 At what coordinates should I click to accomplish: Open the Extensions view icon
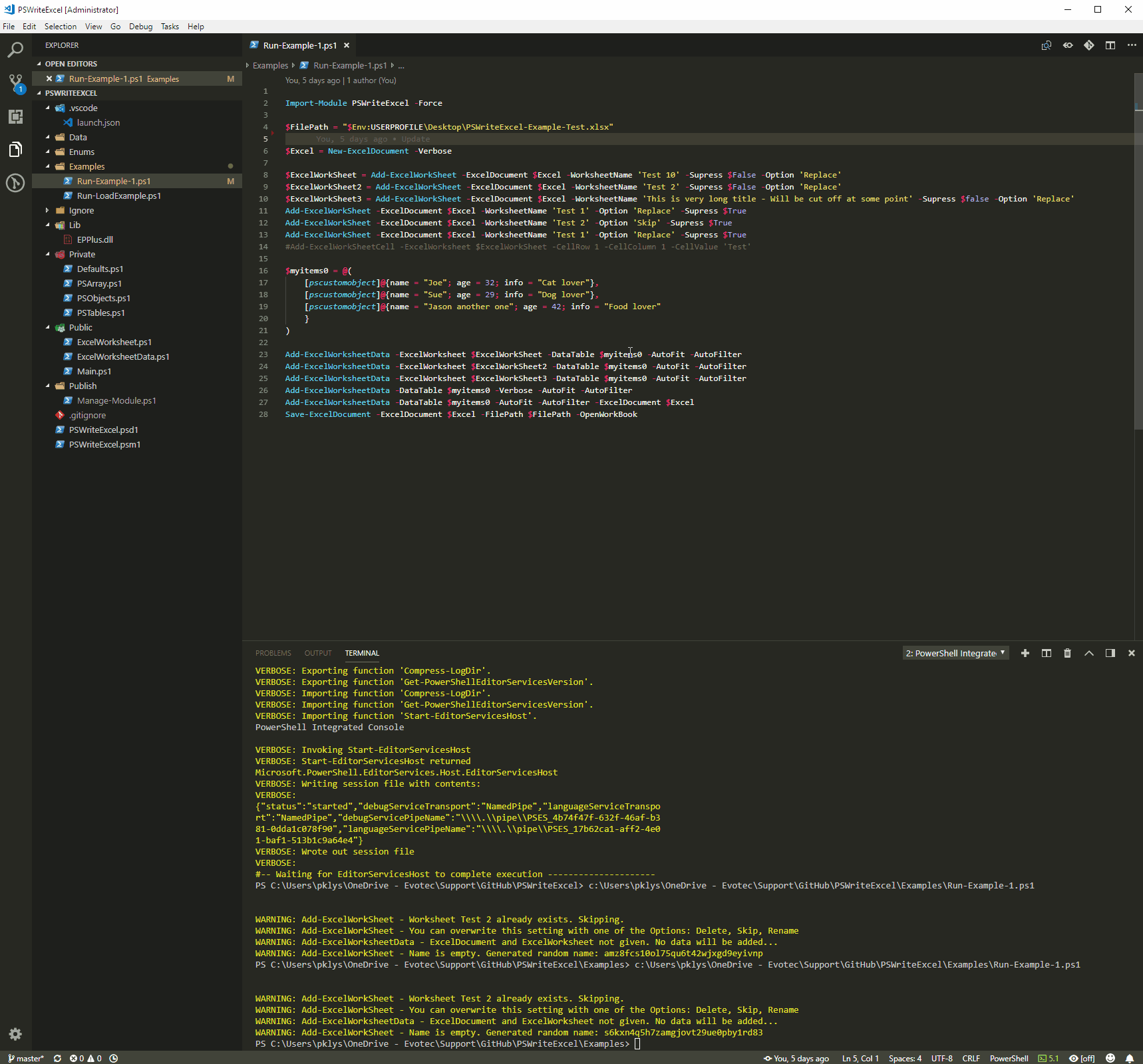click(x=15, y=116)
